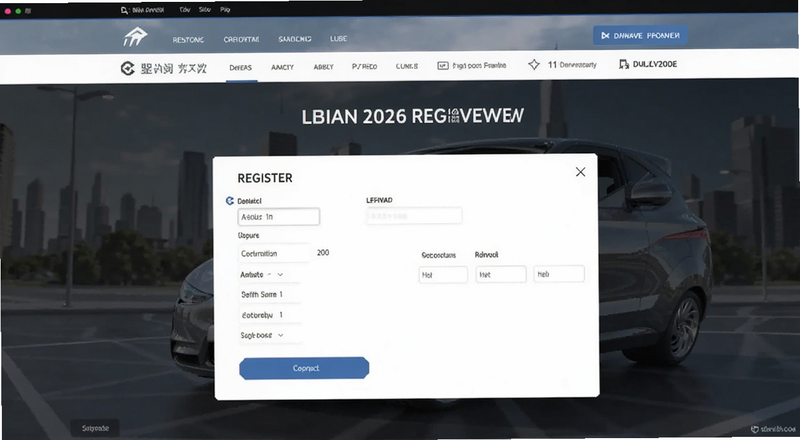Click the 'Aeolus 1n' input field
800x440 pixels.
point(279,217)
